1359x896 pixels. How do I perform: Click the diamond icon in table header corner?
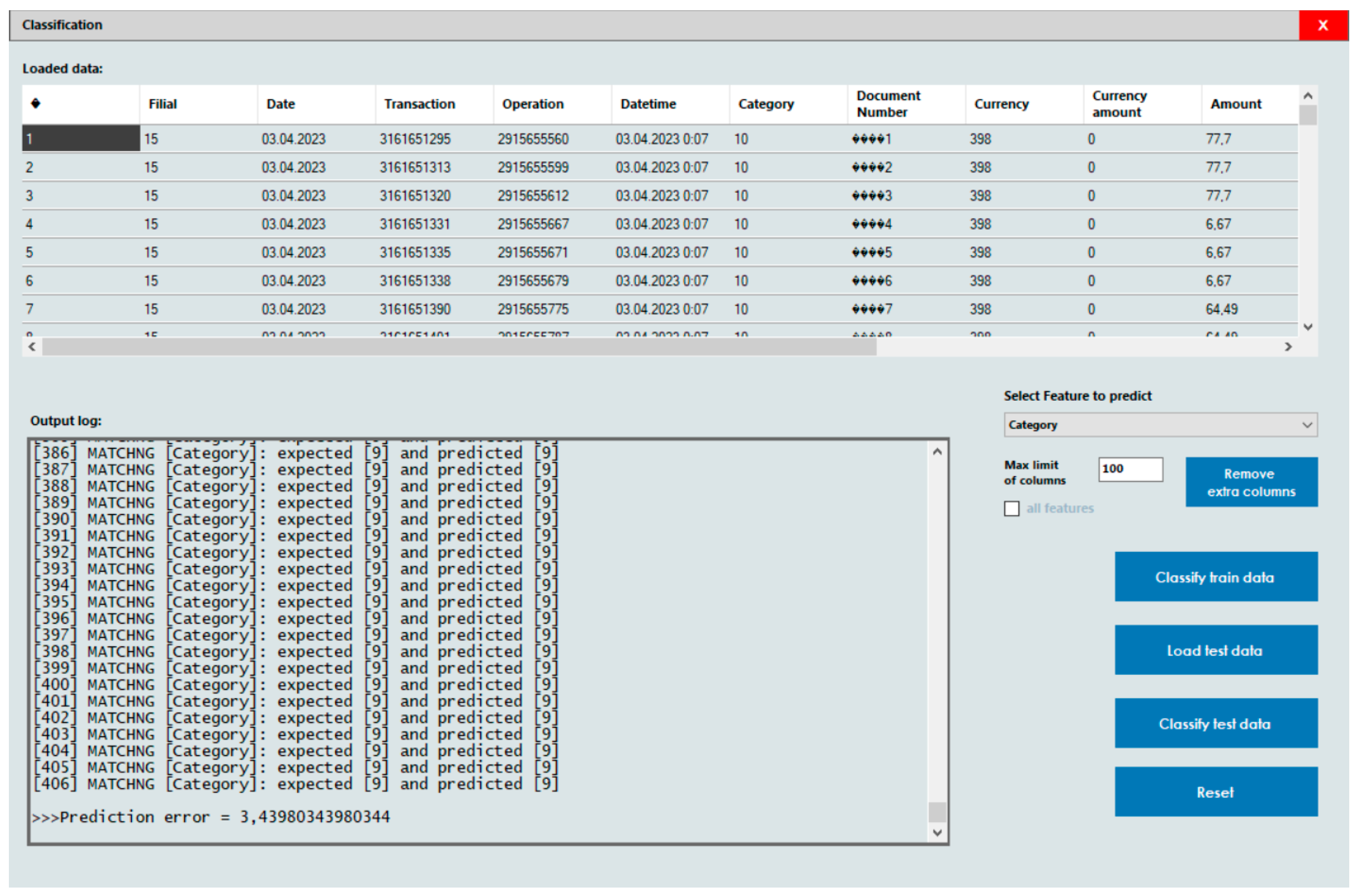coord(36,104)
